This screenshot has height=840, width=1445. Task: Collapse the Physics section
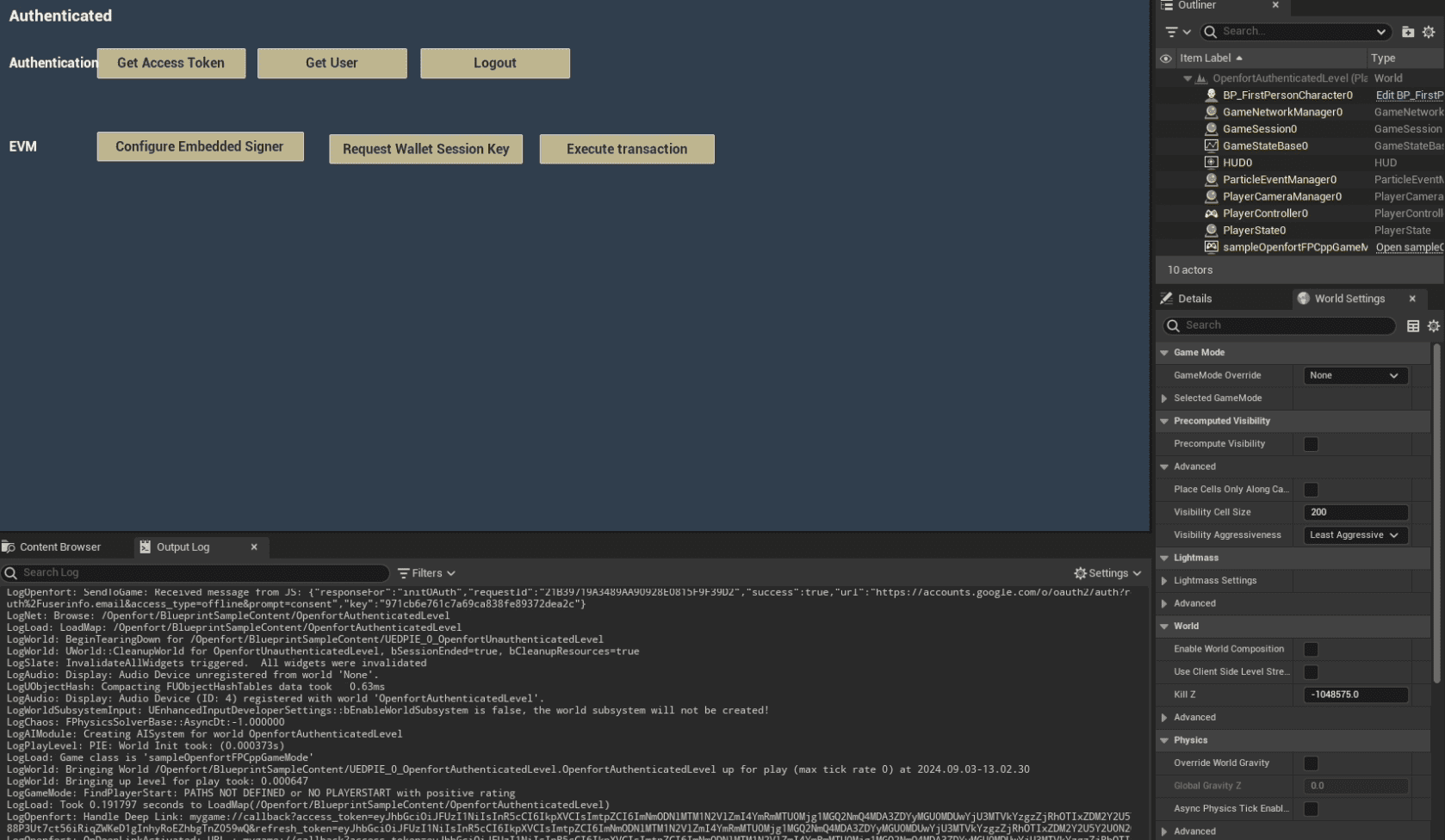coord(1165,741)
